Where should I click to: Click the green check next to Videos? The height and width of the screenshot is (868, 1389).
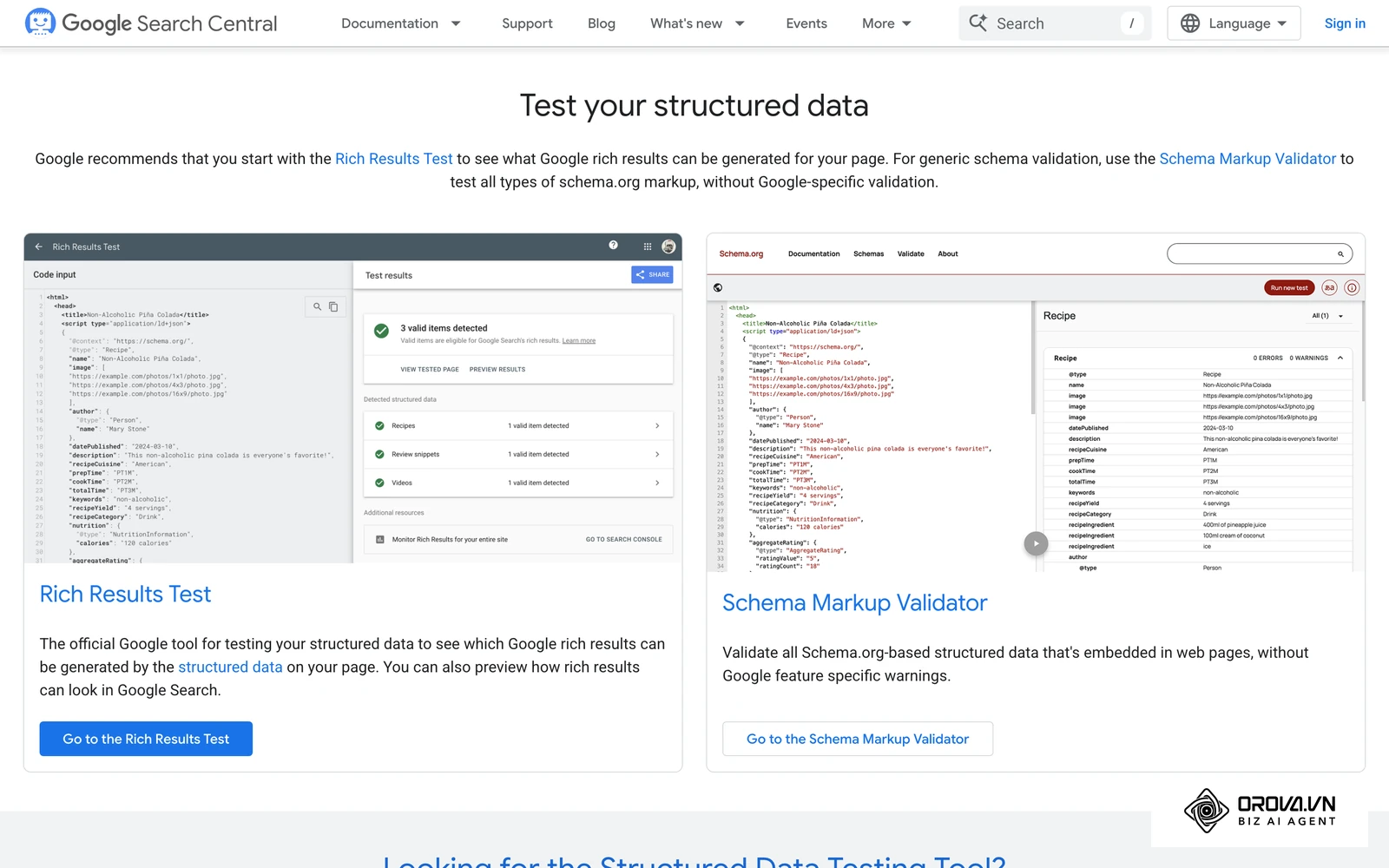pyautogui.click(x=379, y=483)
